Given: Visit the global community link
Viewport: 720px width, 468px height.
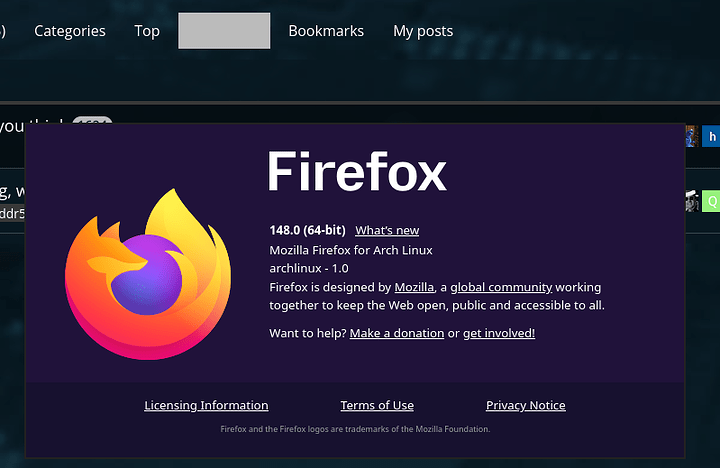Looking at the screenshot, I should 501,287.
